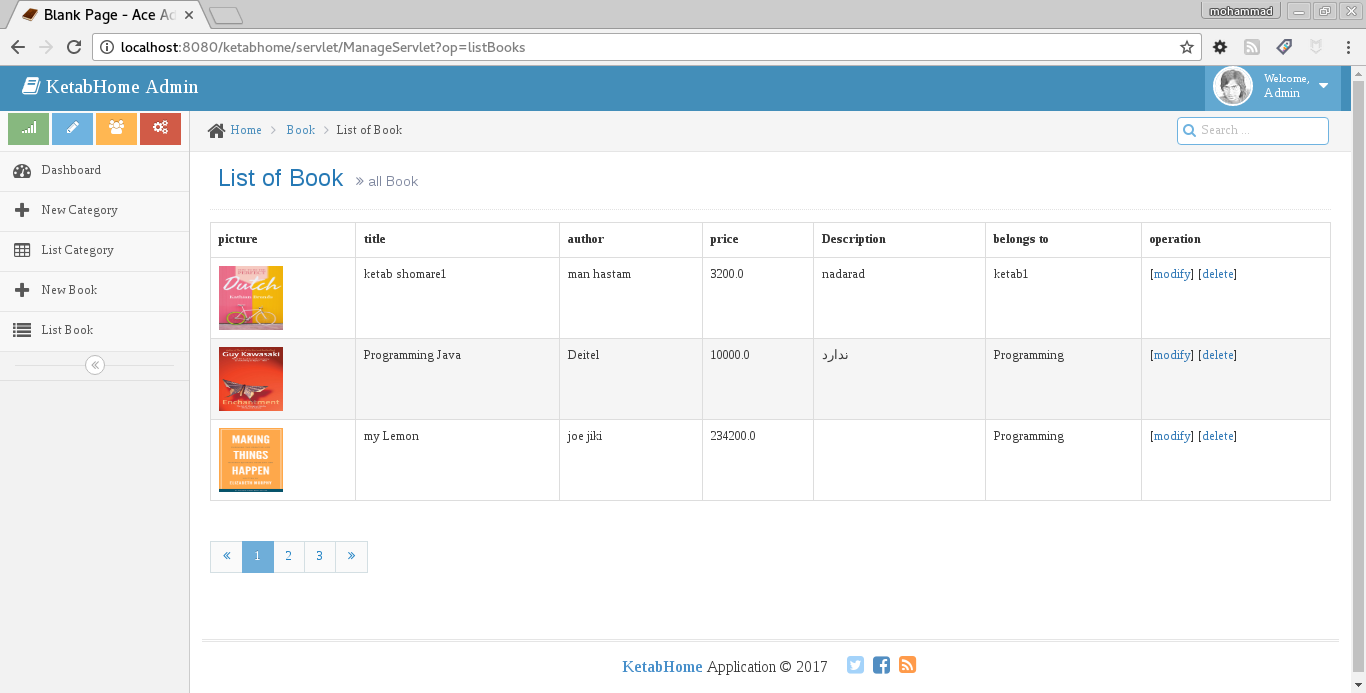Open List Category menu item
The width and height of the screenshot is (1366, 693).
click(x=94, y=251)
